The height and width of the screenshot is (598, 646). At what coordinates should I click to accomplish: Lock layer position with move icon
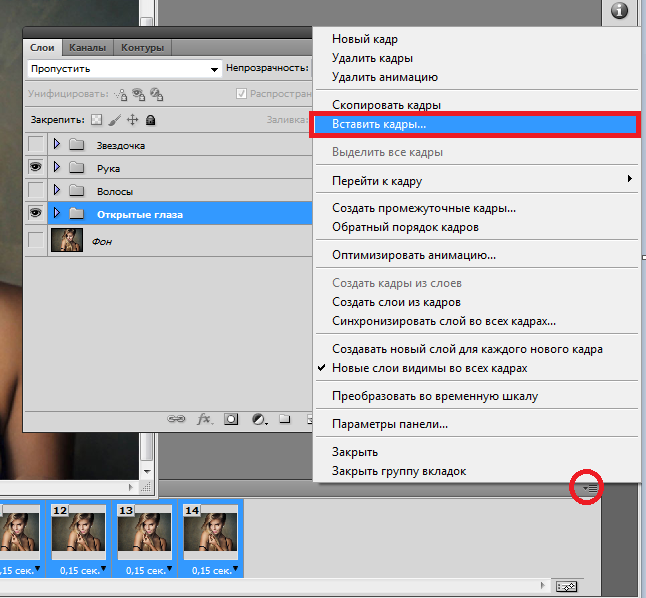132,120
